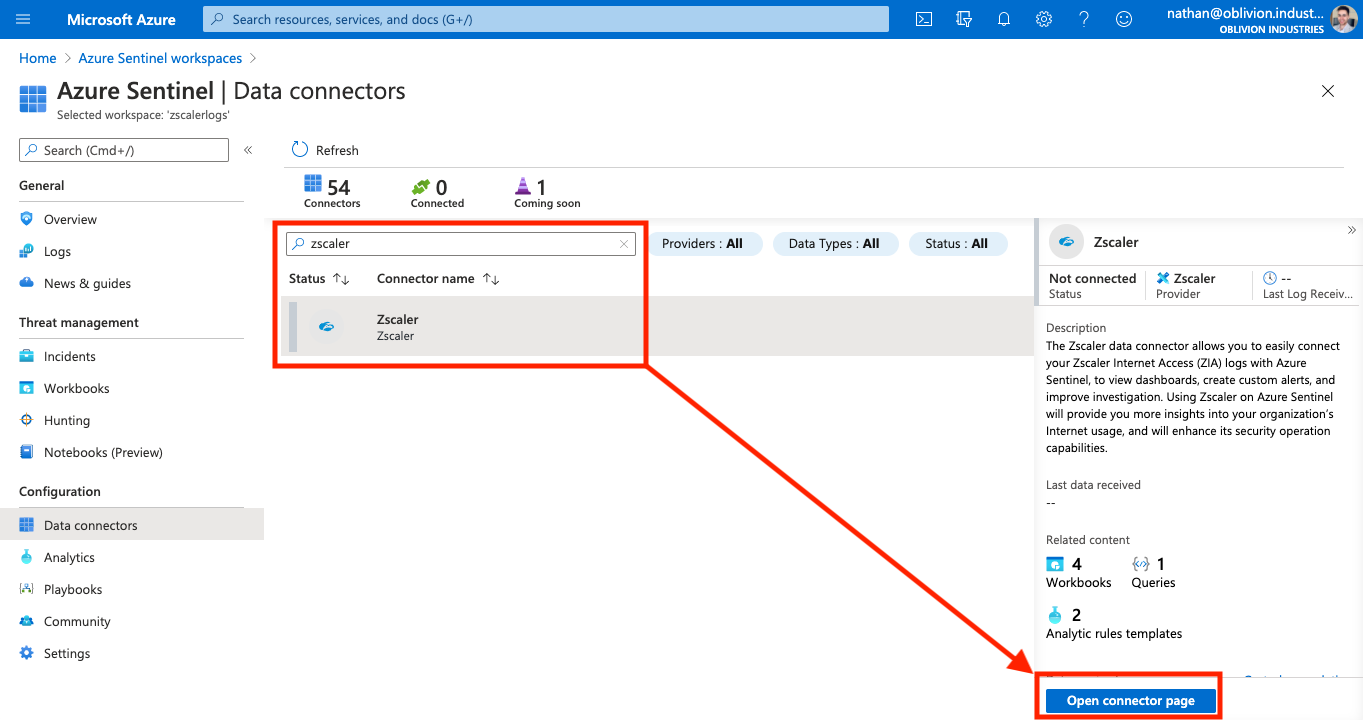
Task: Open the Cloud Shell icon in header
Action: coord(924,19)
